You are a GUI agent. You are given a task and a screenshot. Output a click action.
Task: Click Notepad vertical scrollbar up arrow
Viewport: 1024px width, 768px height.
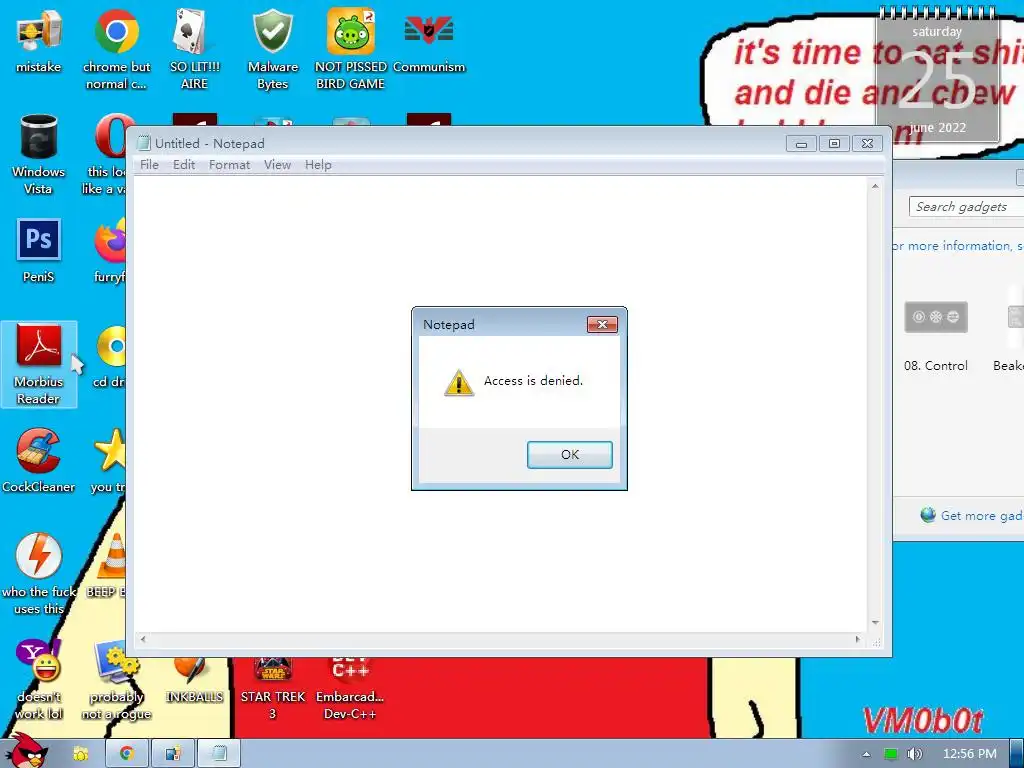[x=875, y=187]
